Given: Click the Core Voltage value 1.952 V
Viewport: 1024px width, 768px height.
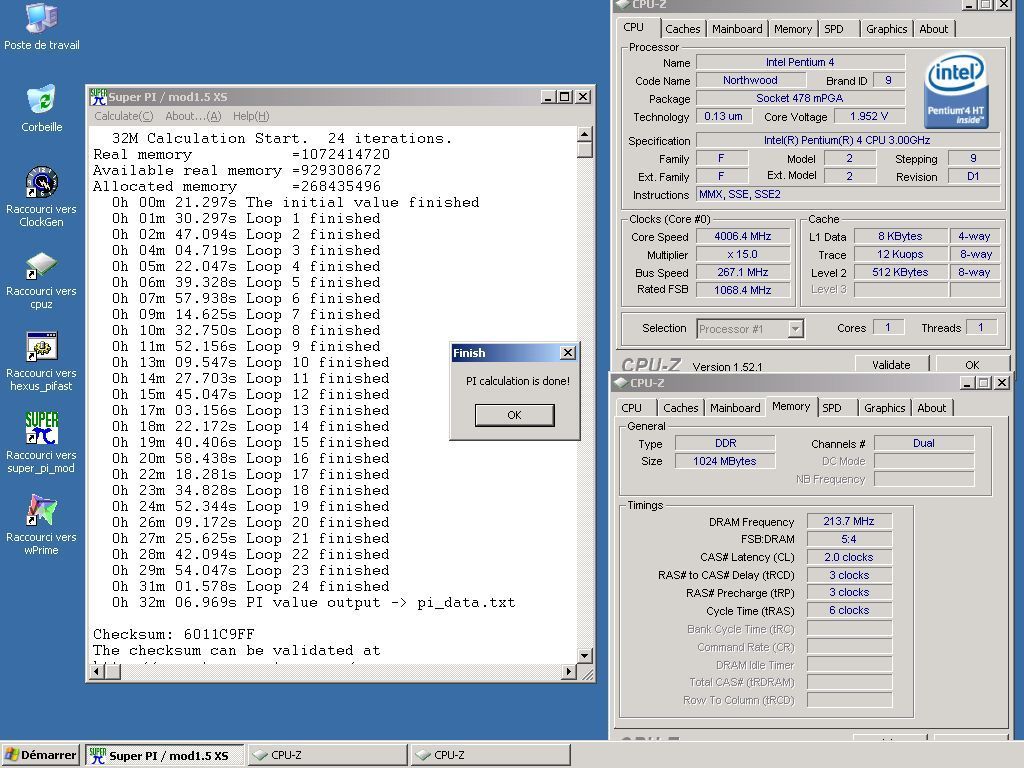Looking at the screenshot, I should 869,116.
